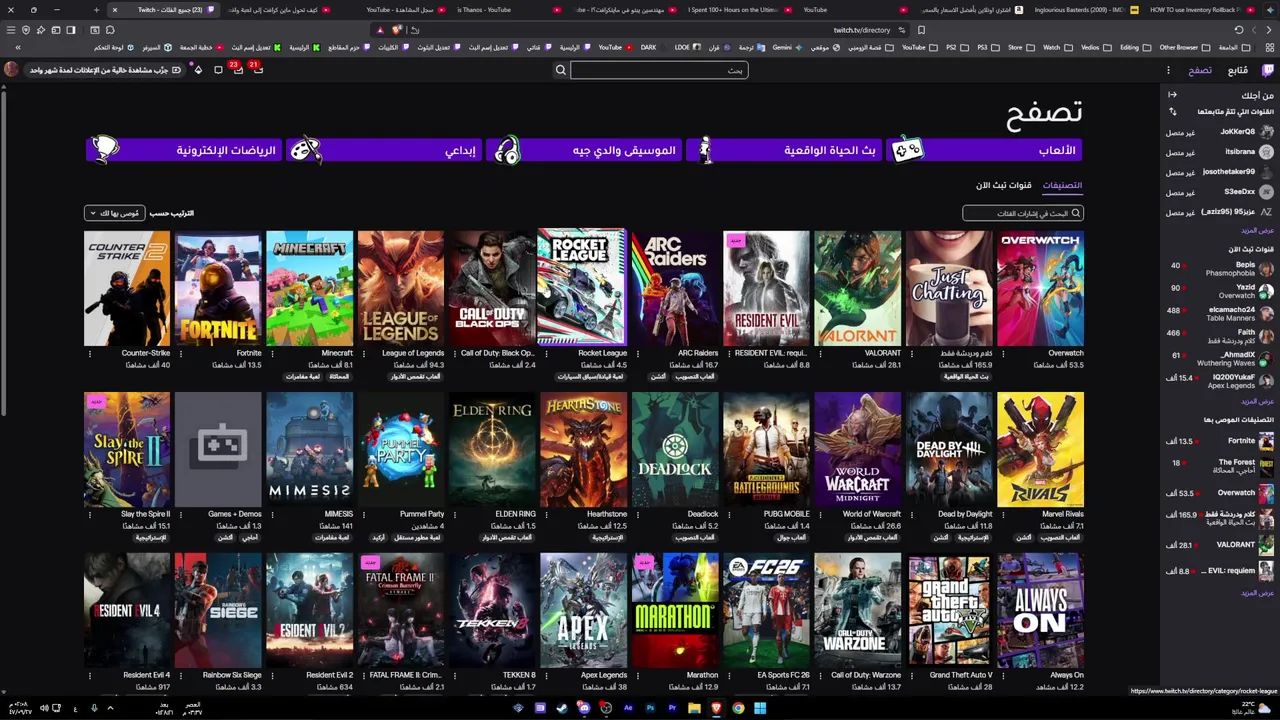This screenshot has width=1280, height=720.
Task: Open the Rocket League game cover
Action: (x=583, y=288)
